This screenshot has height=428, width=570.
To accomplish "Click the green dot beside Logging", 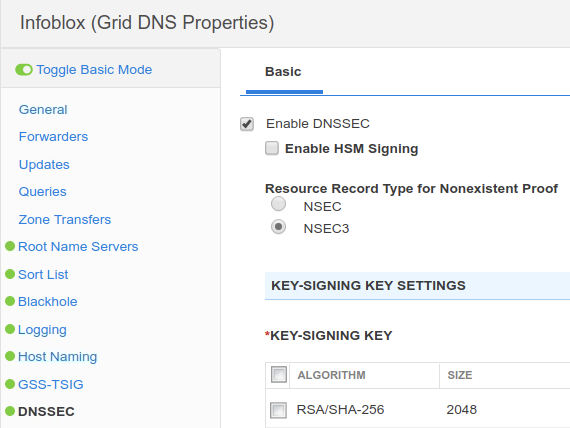I will tap(10, 329).
